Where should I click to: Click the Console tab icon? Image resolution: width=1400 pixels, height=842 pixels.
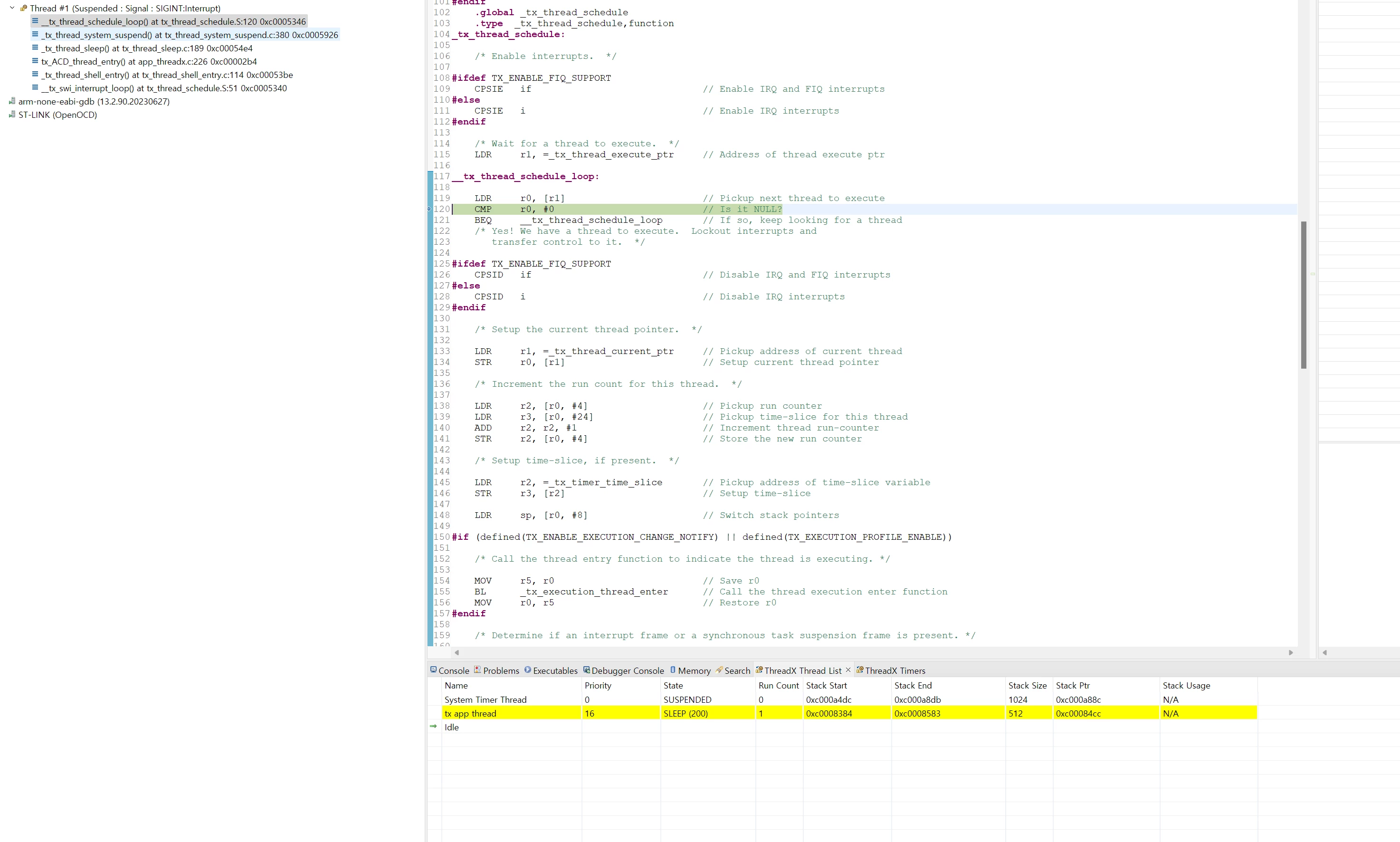coord(433,670)
